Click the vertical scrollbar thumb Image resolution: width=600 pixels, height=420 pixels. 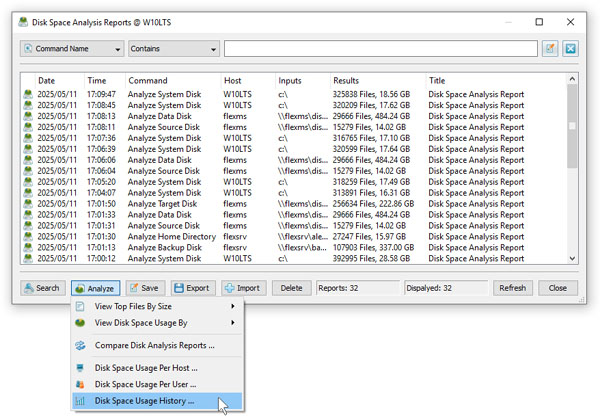click(x=572, y=126)
